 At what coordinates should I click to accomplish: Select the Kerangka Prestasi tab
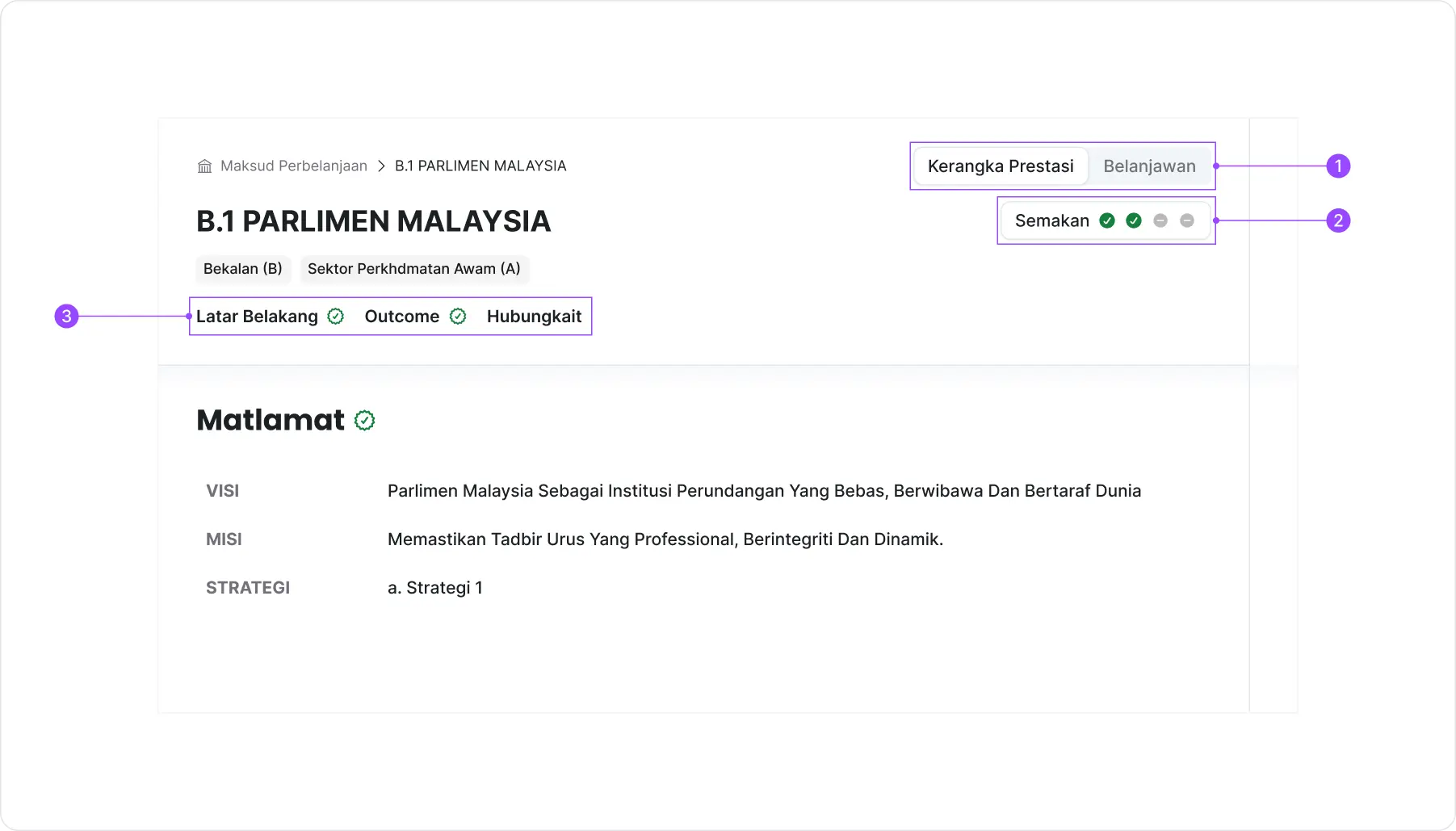tap(1001, 166)
